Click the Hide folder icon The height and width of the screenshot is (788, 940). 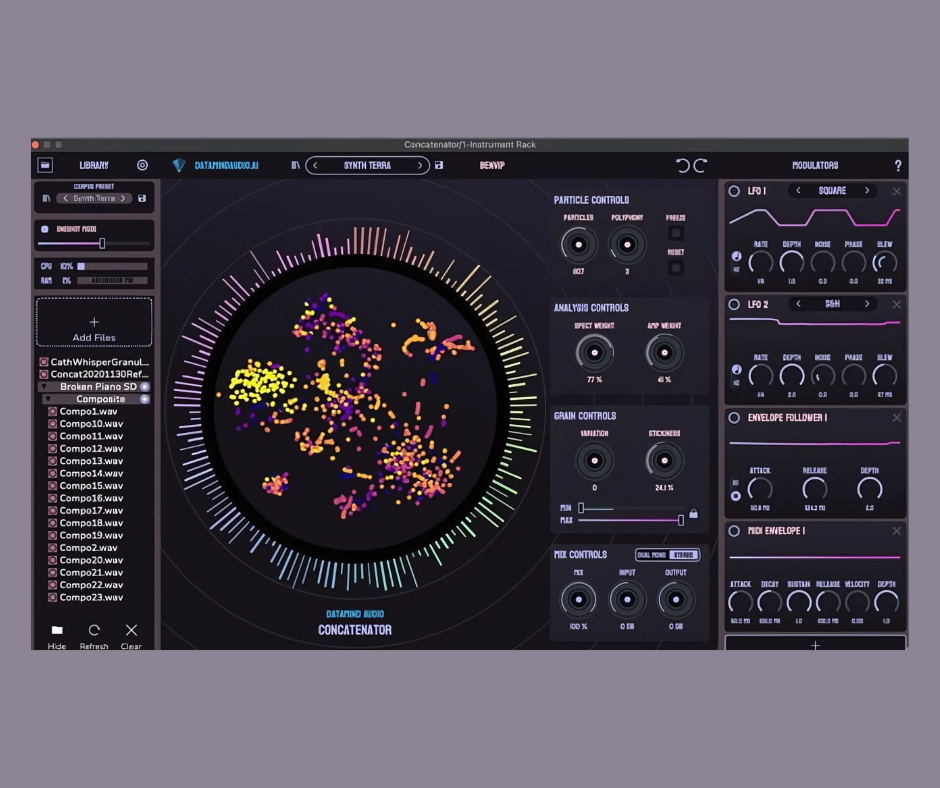coord(57,630)
